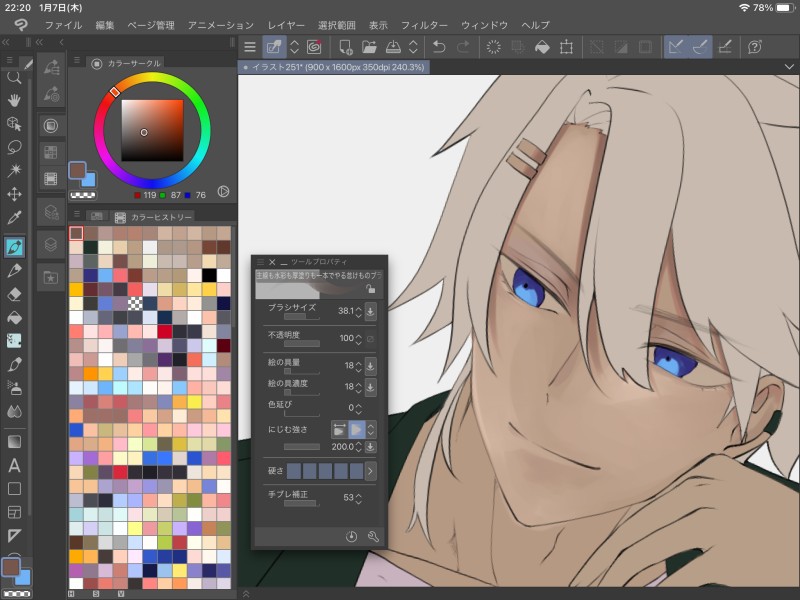
Task: Open the help question mark icon
Action: coord(755,47)
